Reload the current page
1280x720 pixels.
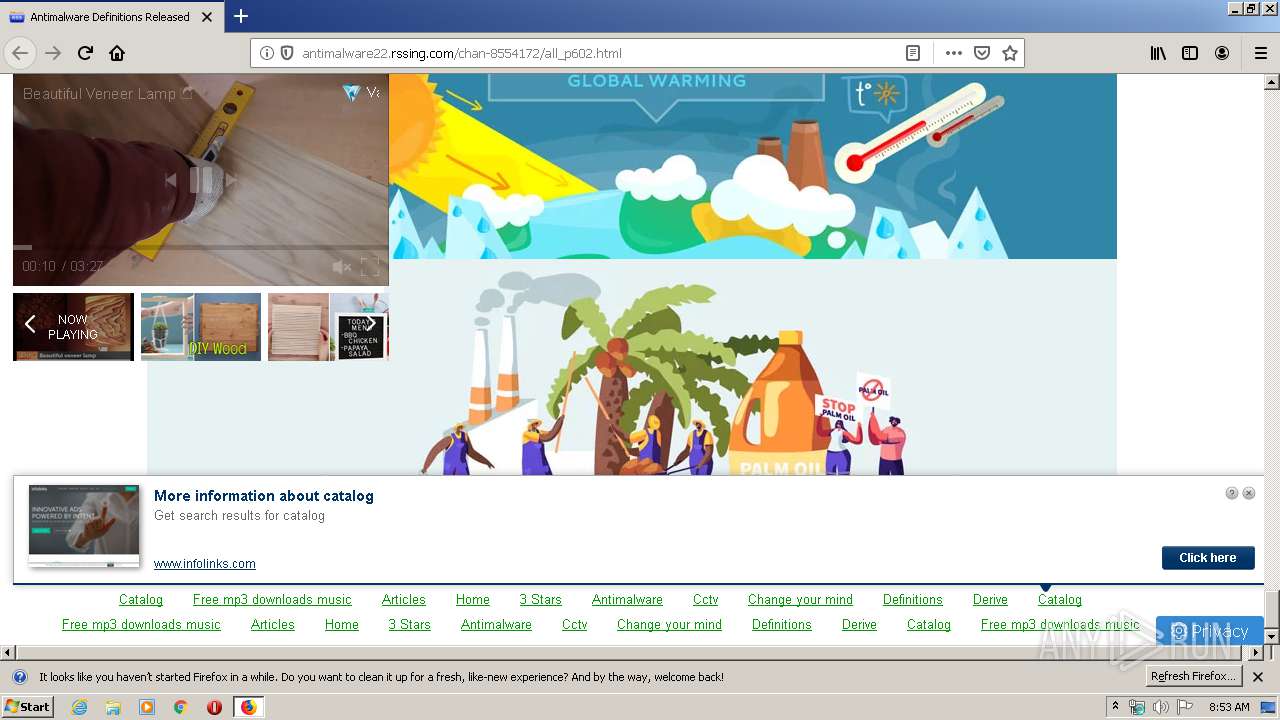(85, 53)
